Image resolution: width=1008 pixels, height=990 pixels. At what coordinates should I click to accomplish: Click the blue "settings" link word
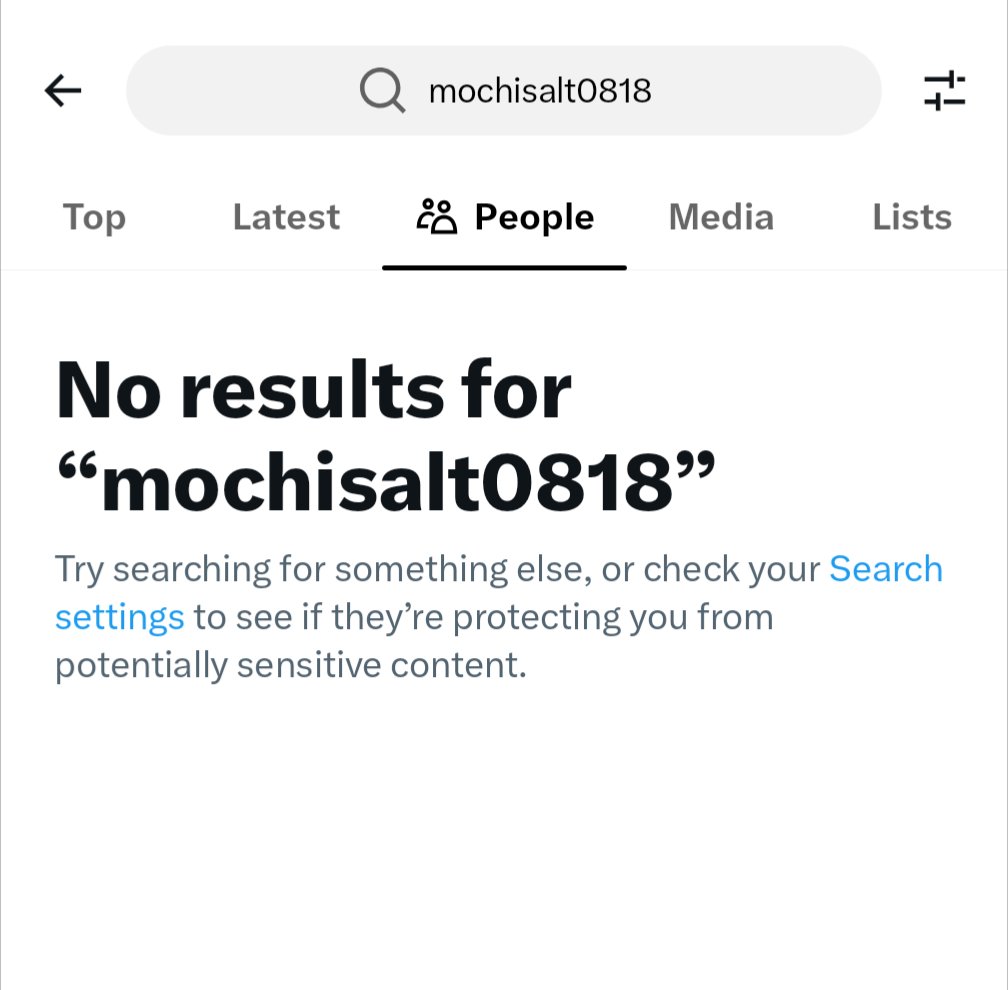pyautogui.click(x=120, y=617)
